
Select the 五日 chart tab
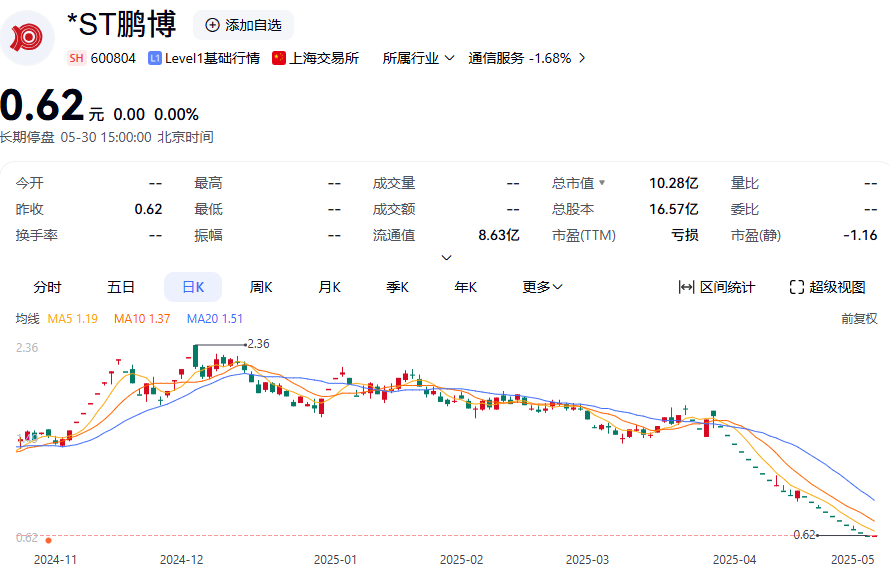pyautogui.click(x=121, y=287)
